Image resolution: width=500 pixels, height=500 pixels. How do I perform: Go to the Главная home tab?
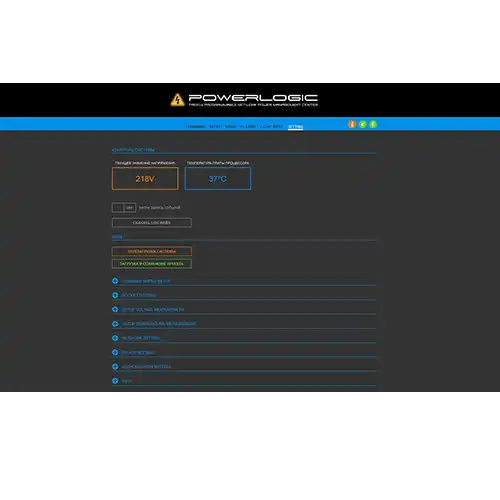[195, 127]
